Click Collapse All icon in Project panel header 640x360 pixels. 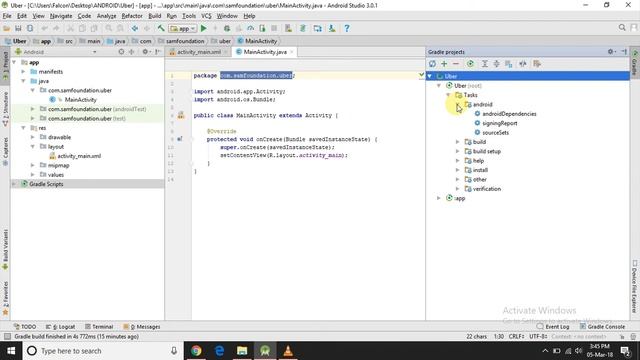click(x=131, y=52)
